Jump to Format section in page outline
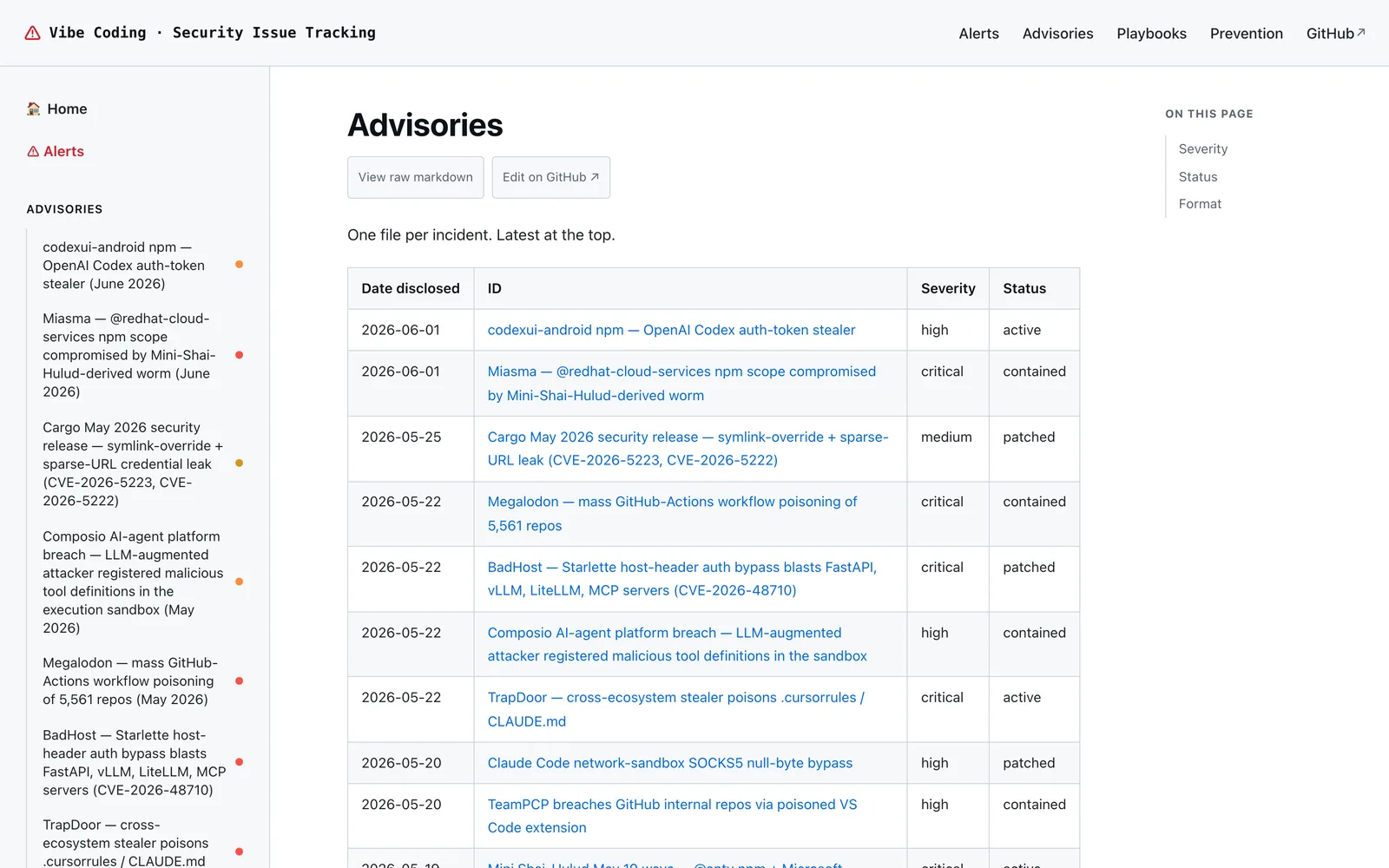The height and width of the screenshot is (868, 1389). click(x=1200, y=204)
